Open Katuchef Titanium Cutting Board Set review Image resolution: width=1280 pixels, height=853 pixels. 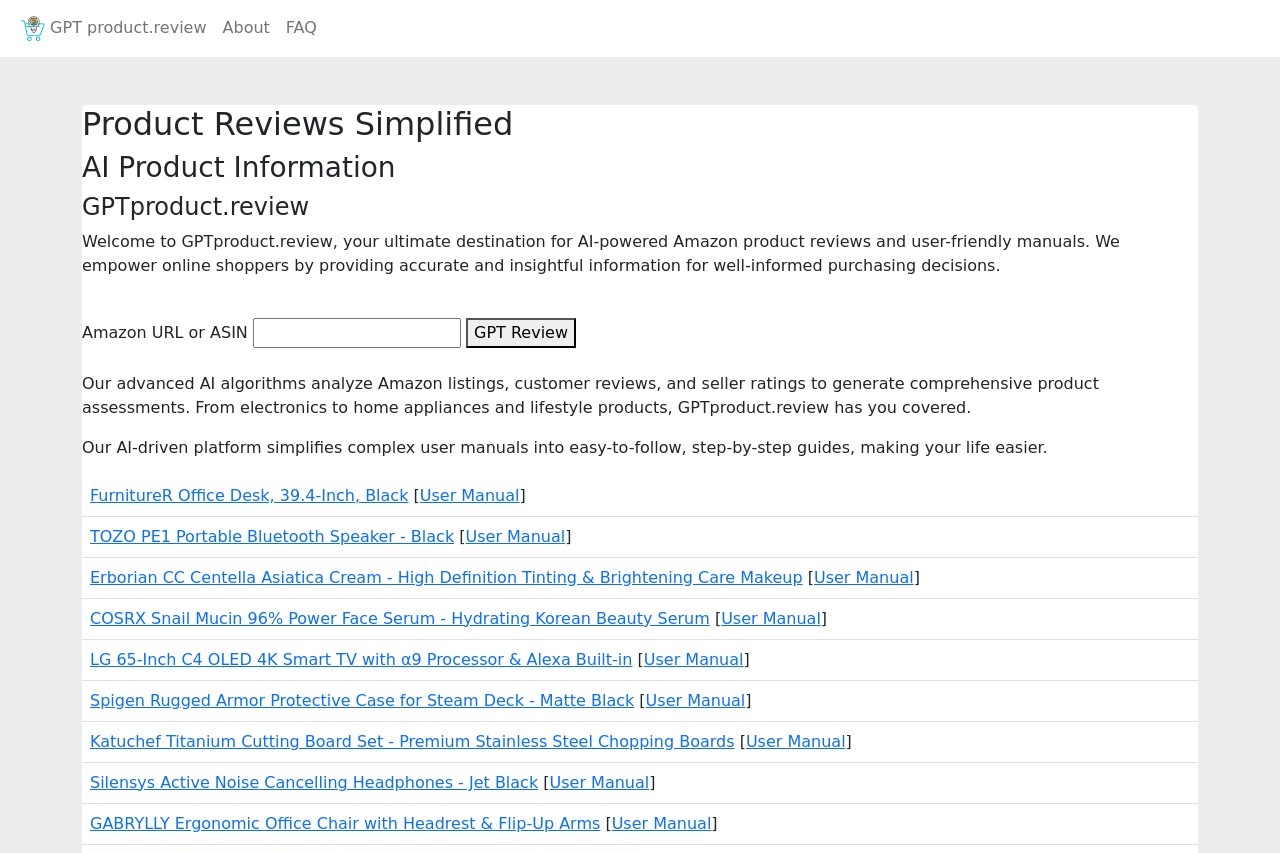tap(412, 742)
